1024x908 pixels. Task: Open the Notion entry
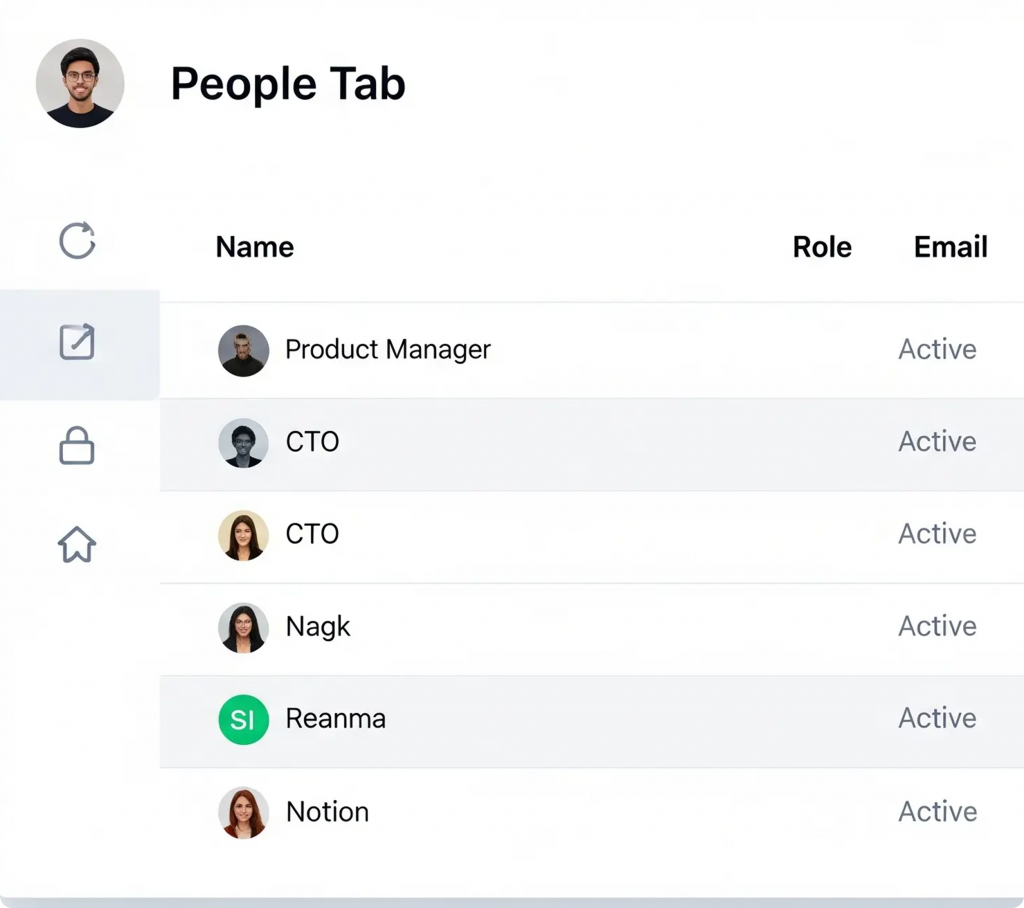(328, 812)
